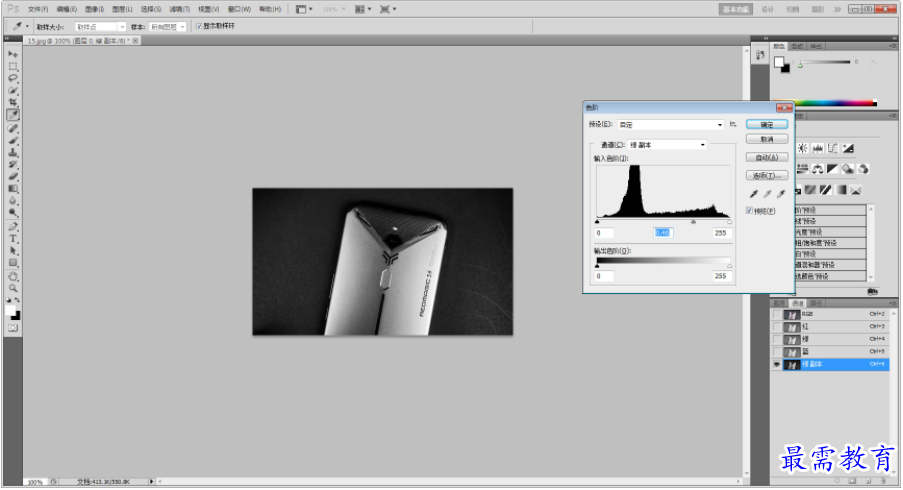Open the Edit menu
Image resolution: width=903 pixels, height=490 pixels.
pos(66,9)
